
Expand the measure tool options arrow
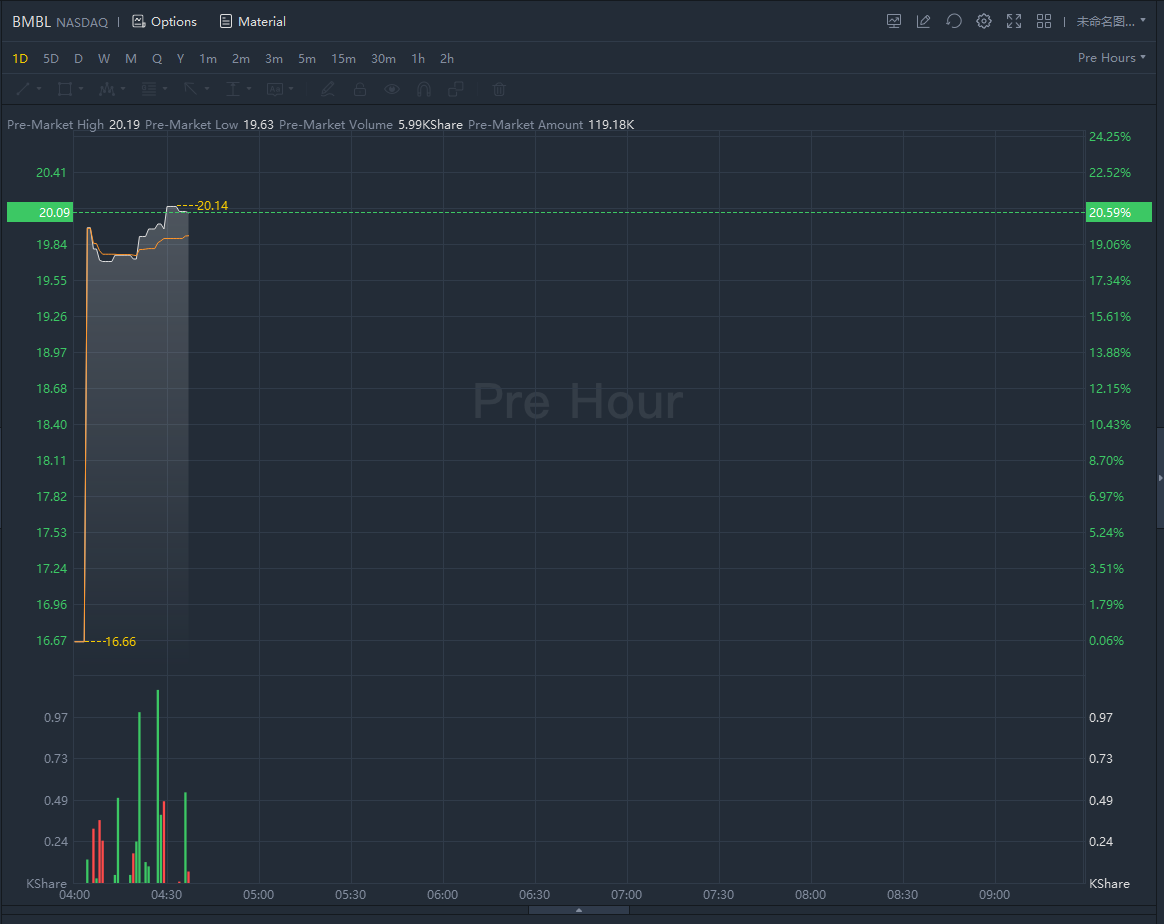point(249,89)
